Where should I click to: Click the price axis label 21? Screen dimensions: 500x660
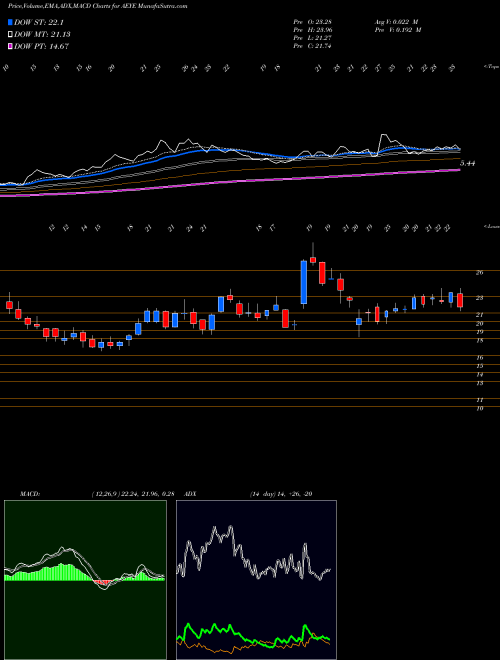coord(479,315)
